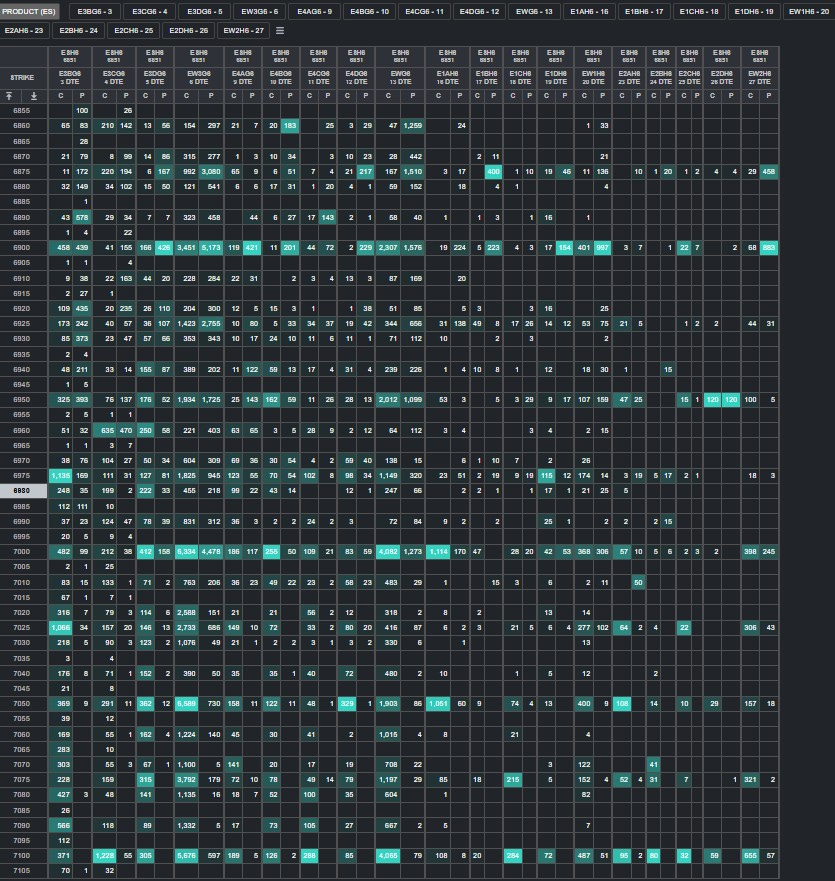Jump to top strike with the up-arrow icon
This screenshot has height=881, width=835.
[9, 96]
